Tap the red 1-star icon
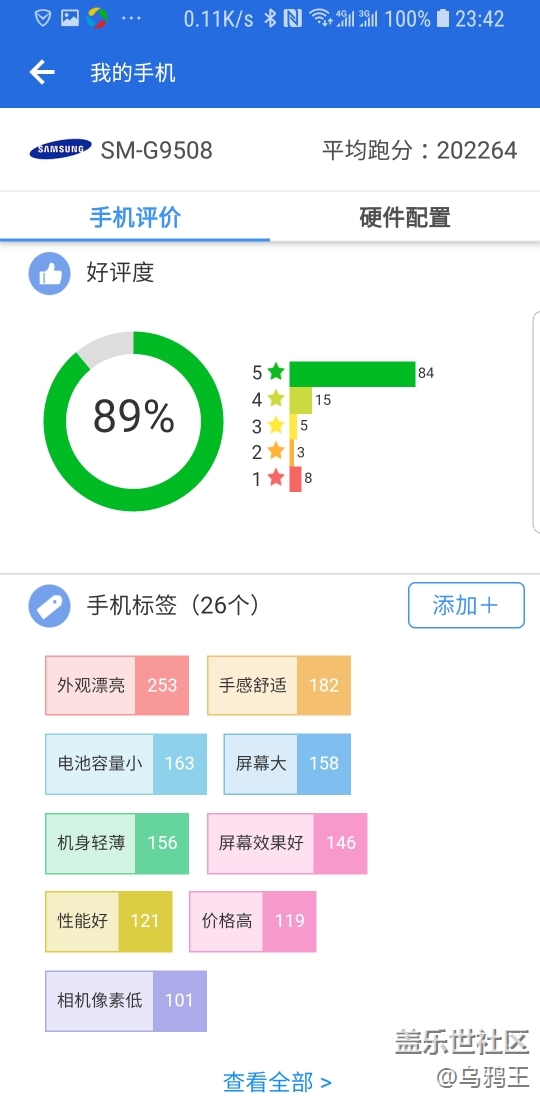The height and width of the screenshot is (1110, 540). point(276,479)
